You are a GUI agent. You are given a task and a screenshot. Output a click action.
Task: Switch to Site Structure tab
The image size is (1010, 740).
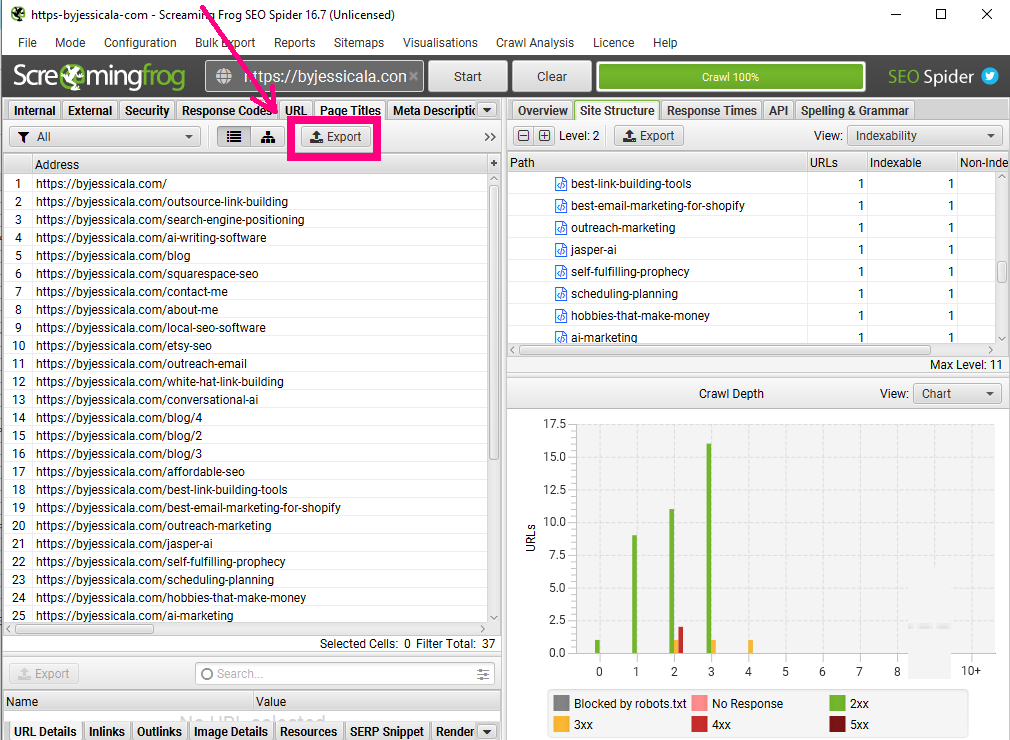click(x=617, y=110)
